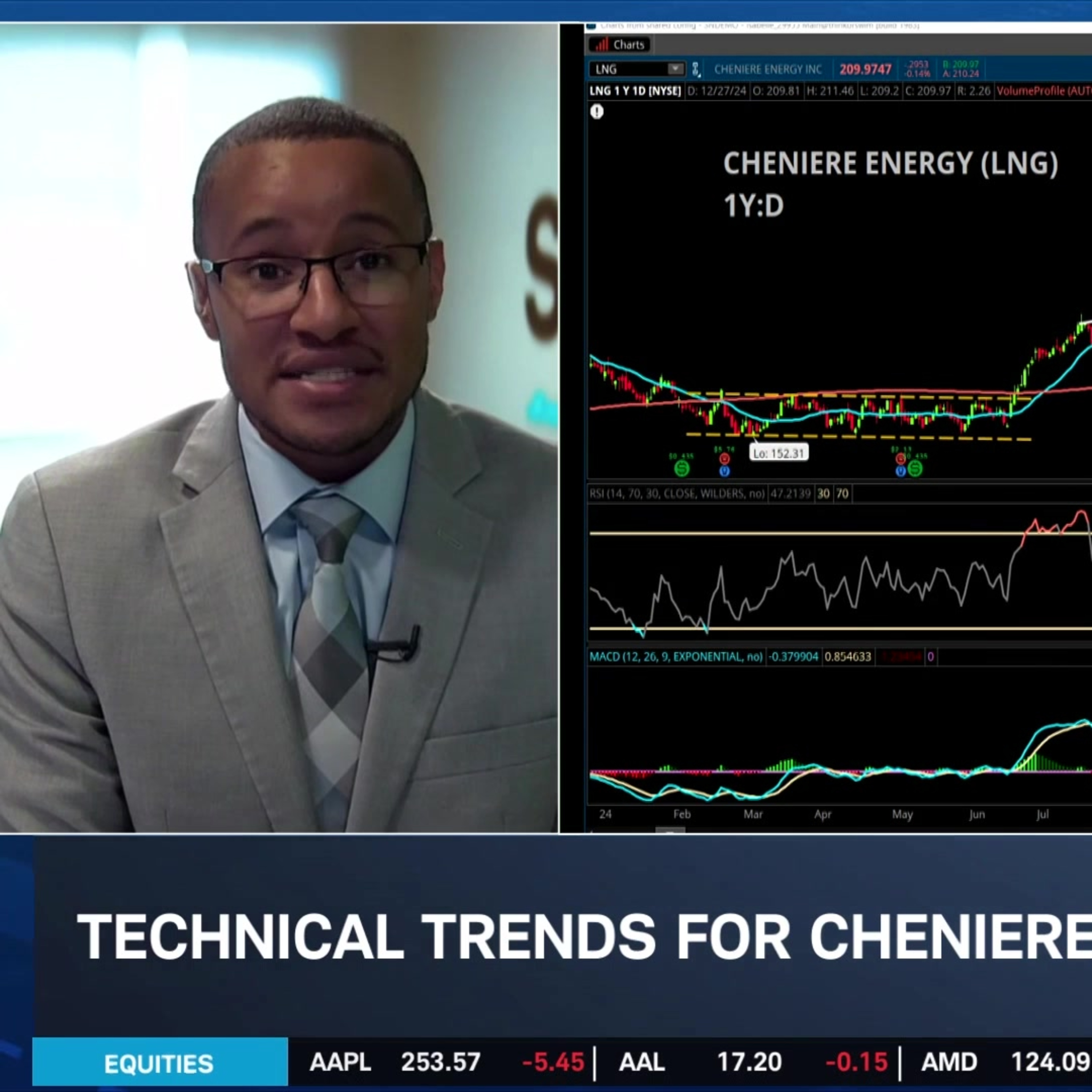Open the LNG symbol dropdown arrow
Screen dimensions: 1092x1092
(x=675, y=69)
